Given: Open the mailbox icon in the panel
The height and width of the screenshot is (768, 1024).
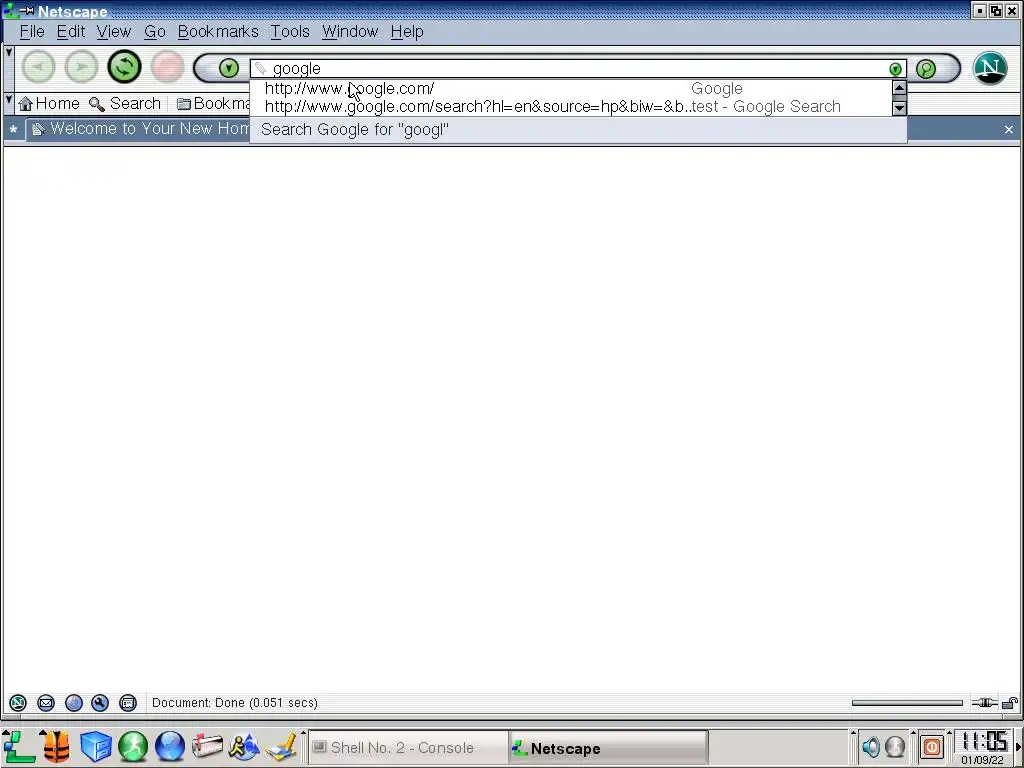Looking at the screenshot, I should [x=207, y=747].
